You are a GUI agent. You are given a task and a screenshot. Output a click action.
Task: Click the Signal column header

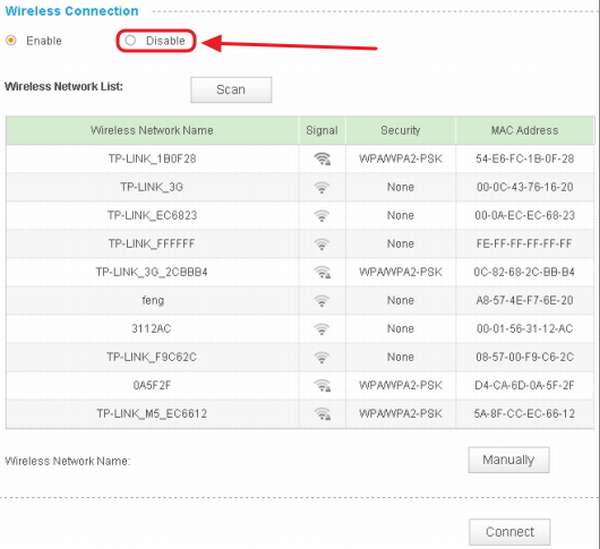coord(322,130)
